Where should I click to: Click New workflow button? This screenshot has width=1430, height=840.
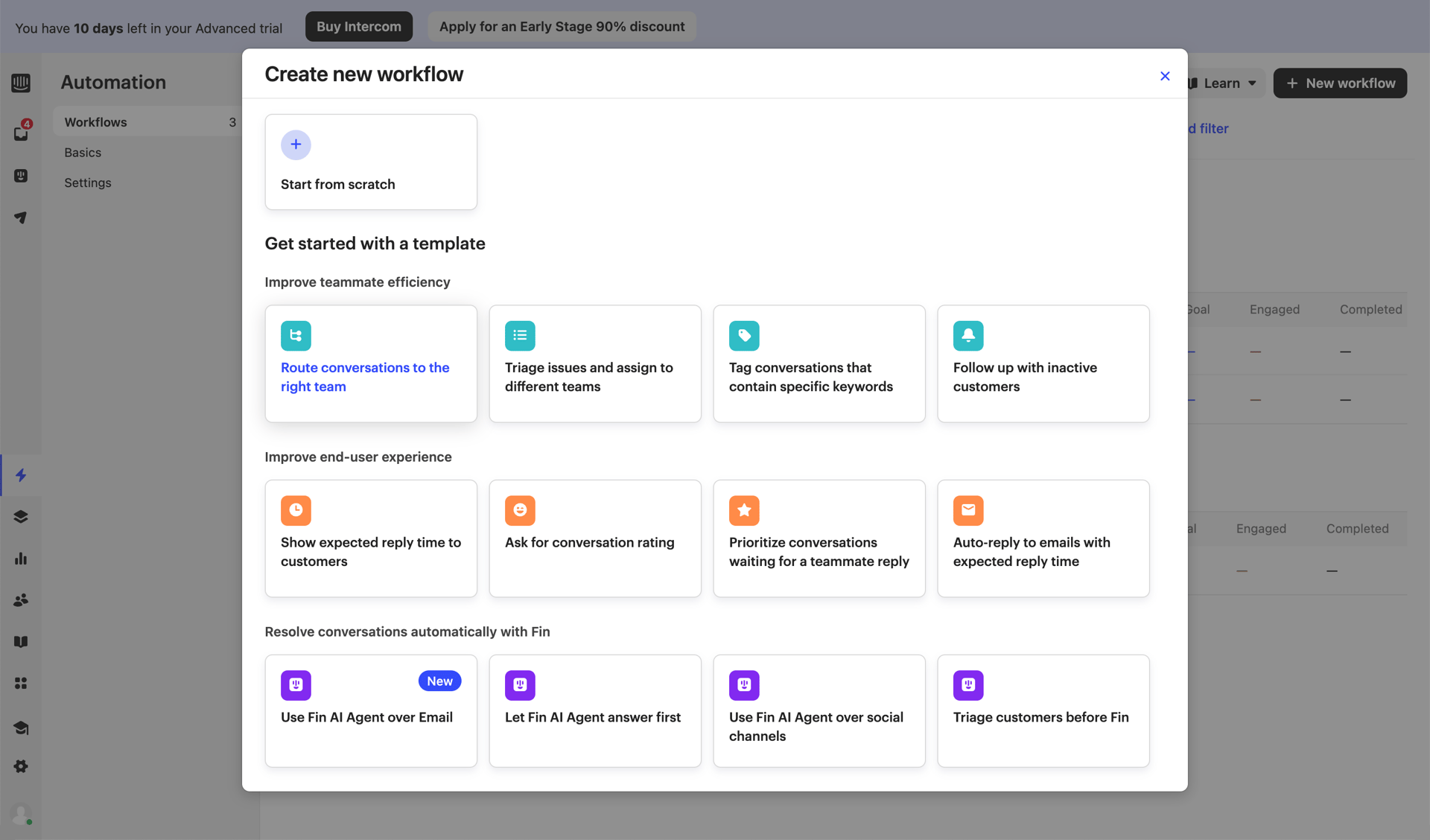[x=1339, y=83]
